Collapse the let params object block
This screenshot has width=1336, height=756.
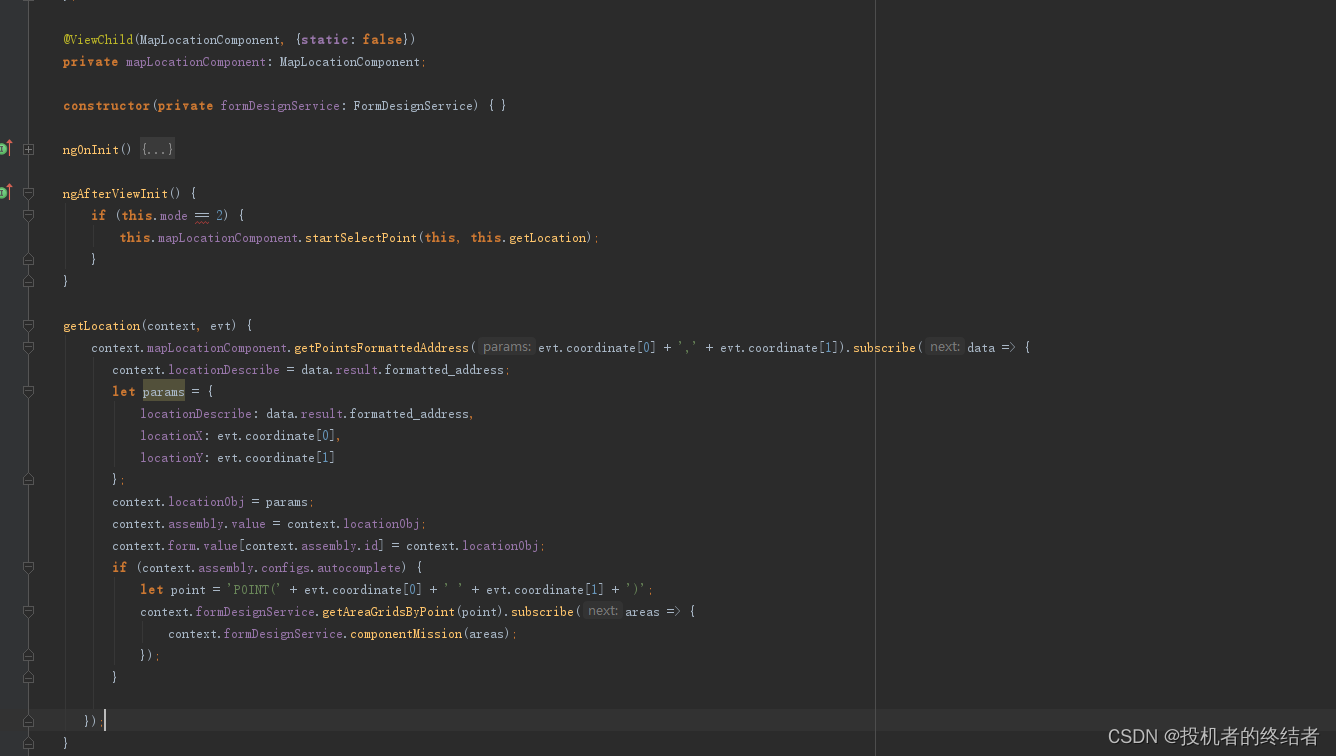pos(28,391)
